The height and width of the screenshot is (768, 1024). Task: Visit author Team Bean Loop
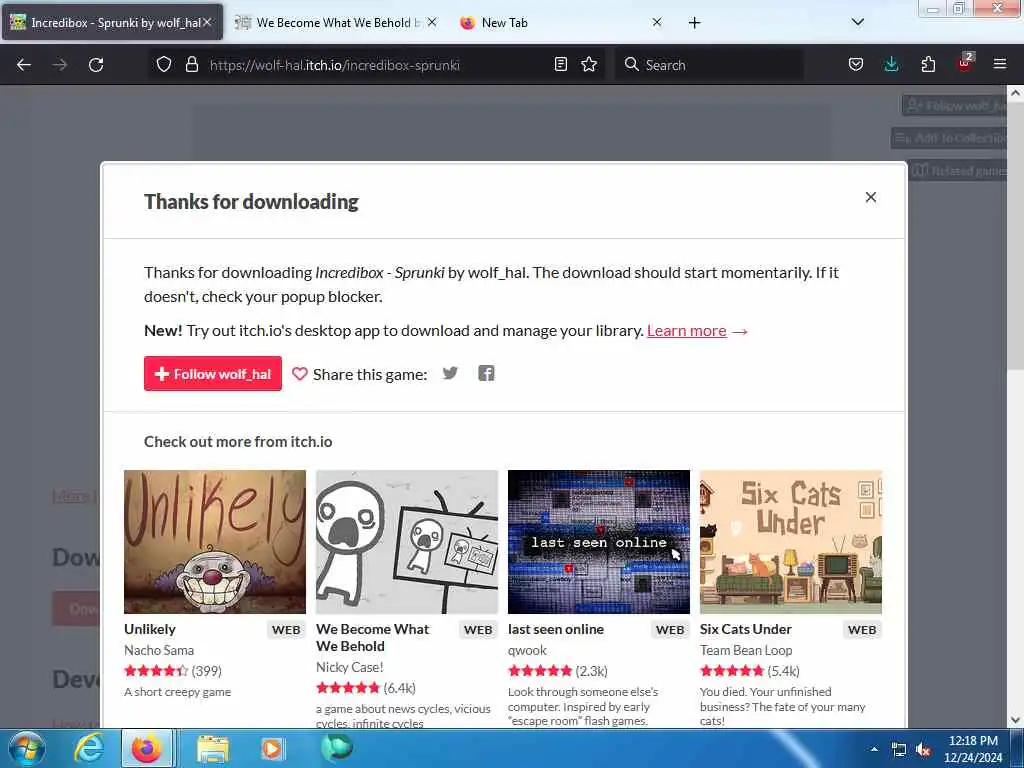746,650
